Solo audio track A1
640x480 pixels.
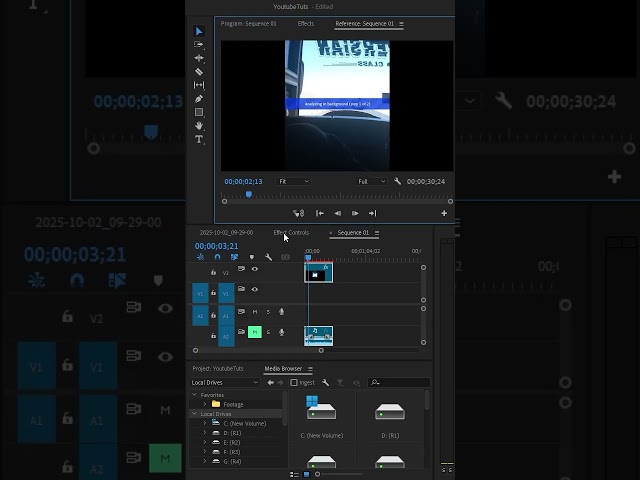click(268, 312)
